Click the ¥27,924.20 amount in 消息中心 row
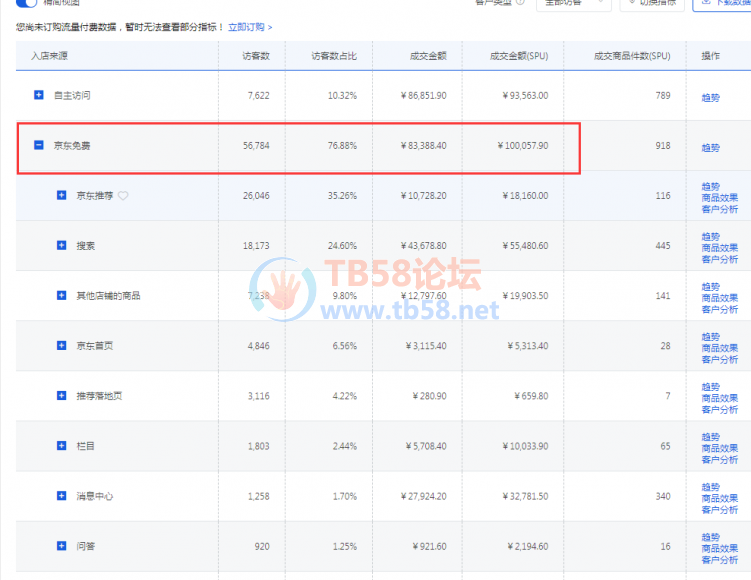 [x=424, y=496]
